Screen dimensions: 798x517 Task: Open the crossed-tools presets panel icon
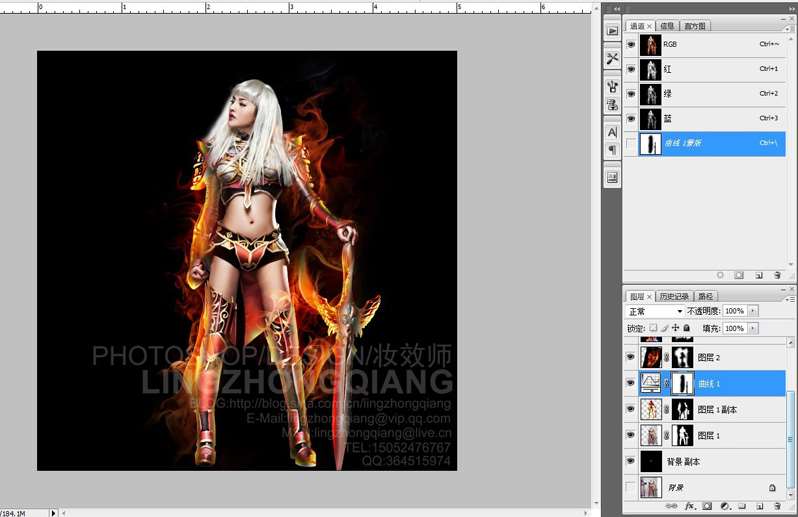pos(612,59)
